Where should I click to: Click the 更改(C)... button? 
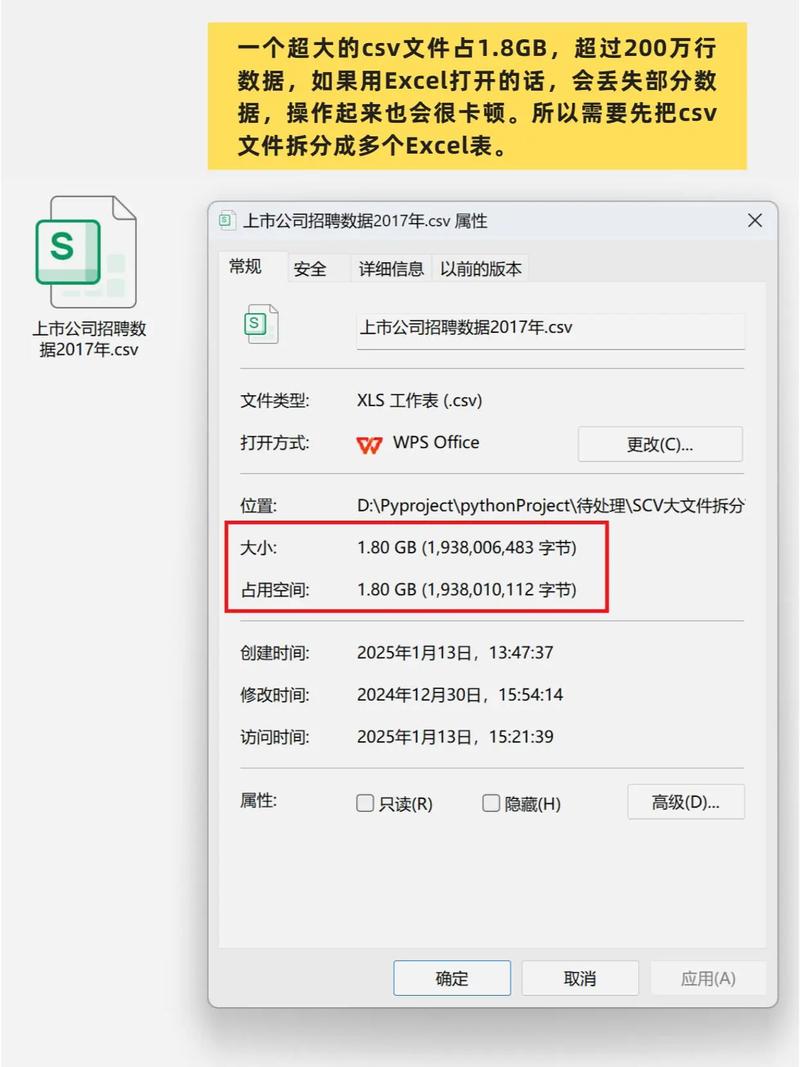point(659,443)
